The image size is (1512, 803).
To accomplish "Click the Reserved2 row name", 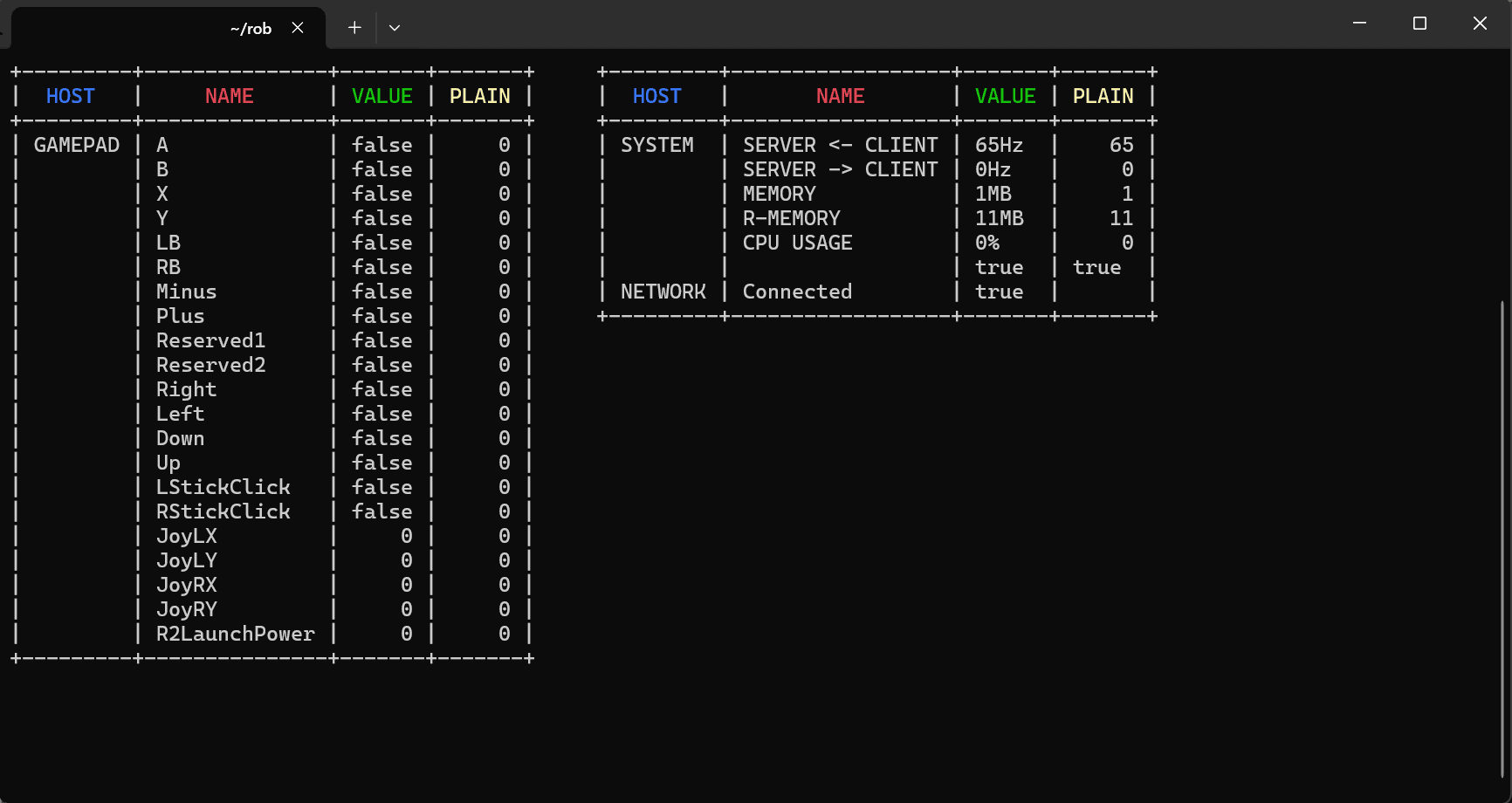I will [x=210, y=365].
